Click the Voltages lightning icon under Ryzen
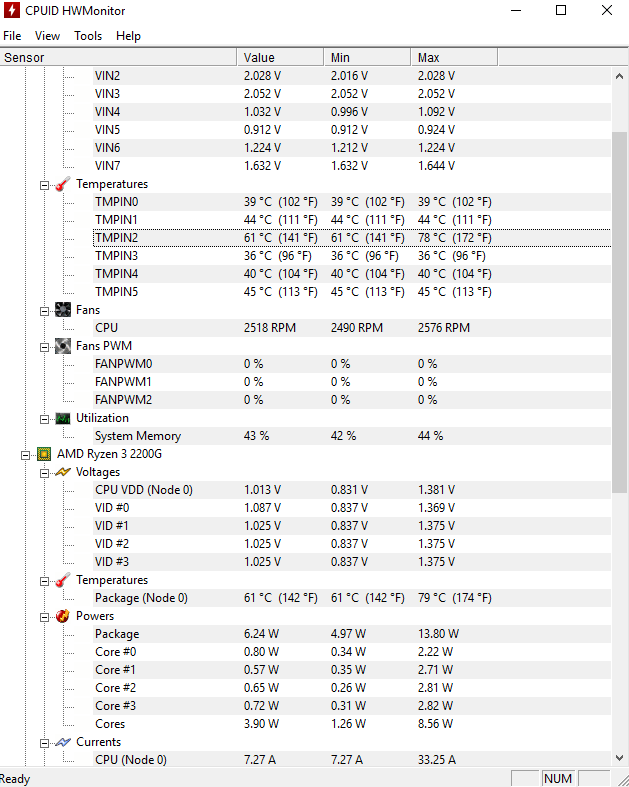Image resolution: width=629 pixels, height=787 pixels. tap(63, 472)
